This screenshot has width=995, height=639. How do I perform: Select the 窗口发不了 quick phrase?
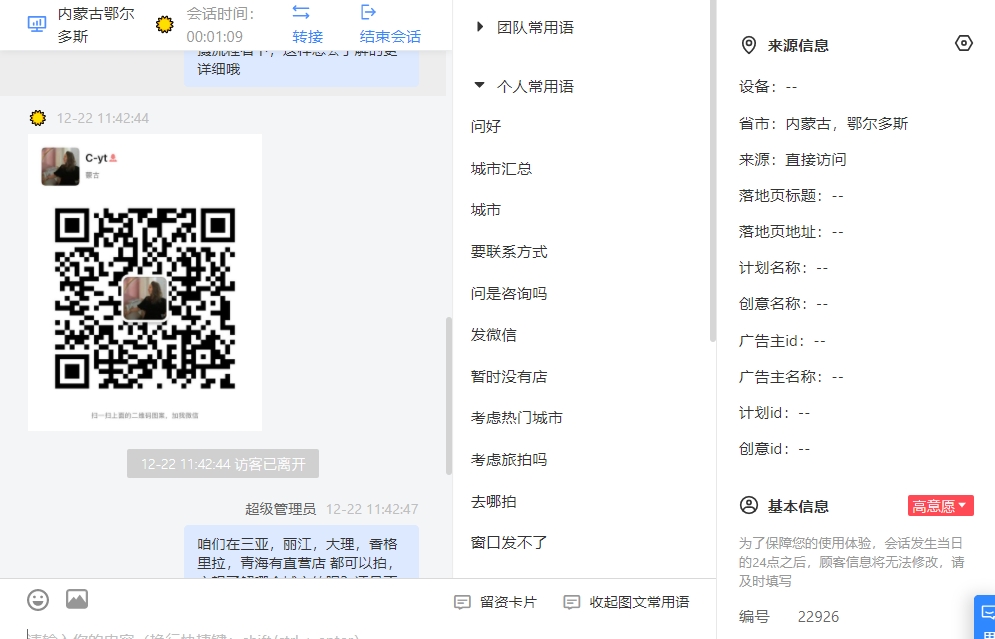coord(509,543)
